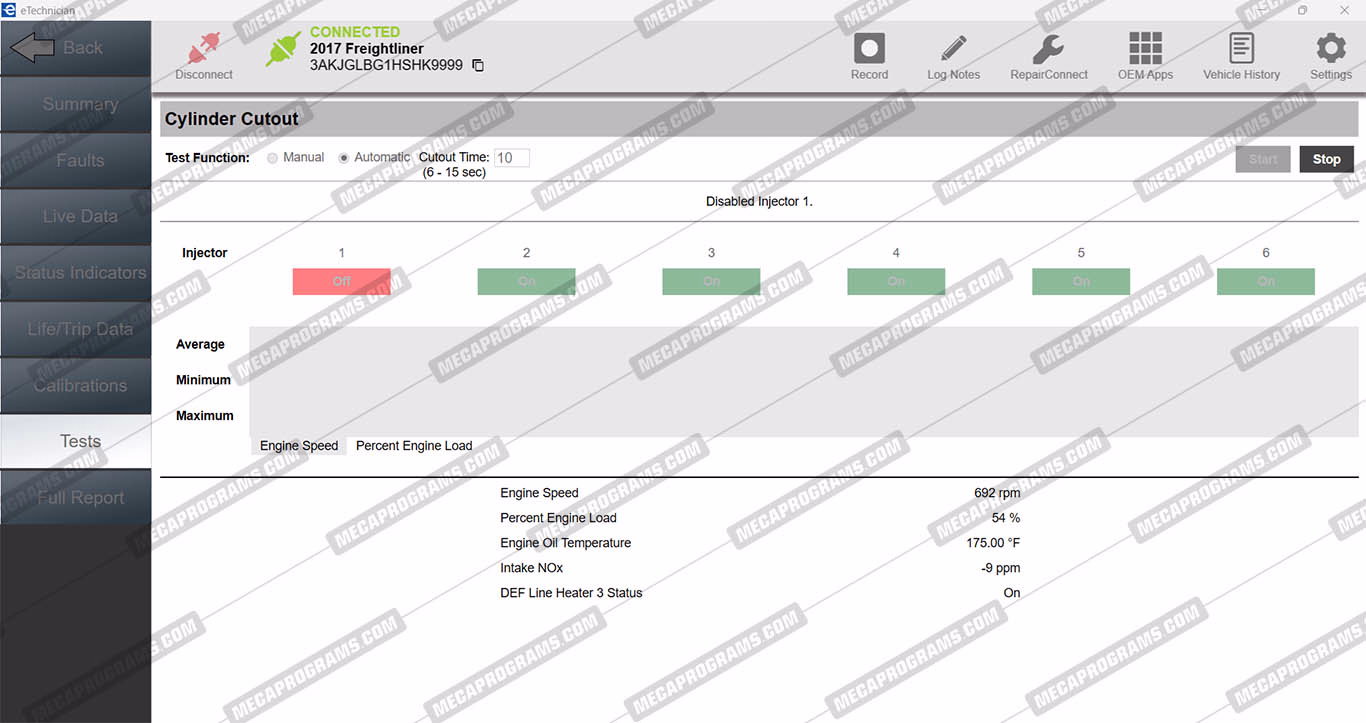Click the Intake NOx -9 ppm value
1366x723 pixels.
1001,568
